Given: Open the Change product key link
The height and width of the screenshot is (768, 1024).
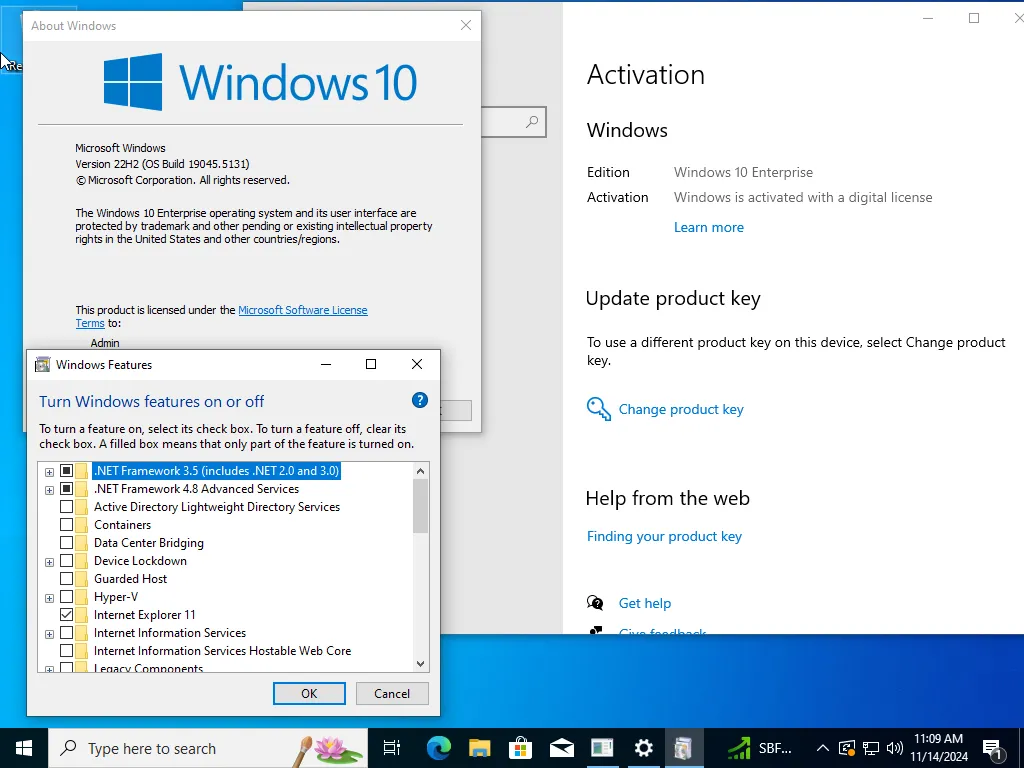Looking at the screenshot, I should coord(681,409).
